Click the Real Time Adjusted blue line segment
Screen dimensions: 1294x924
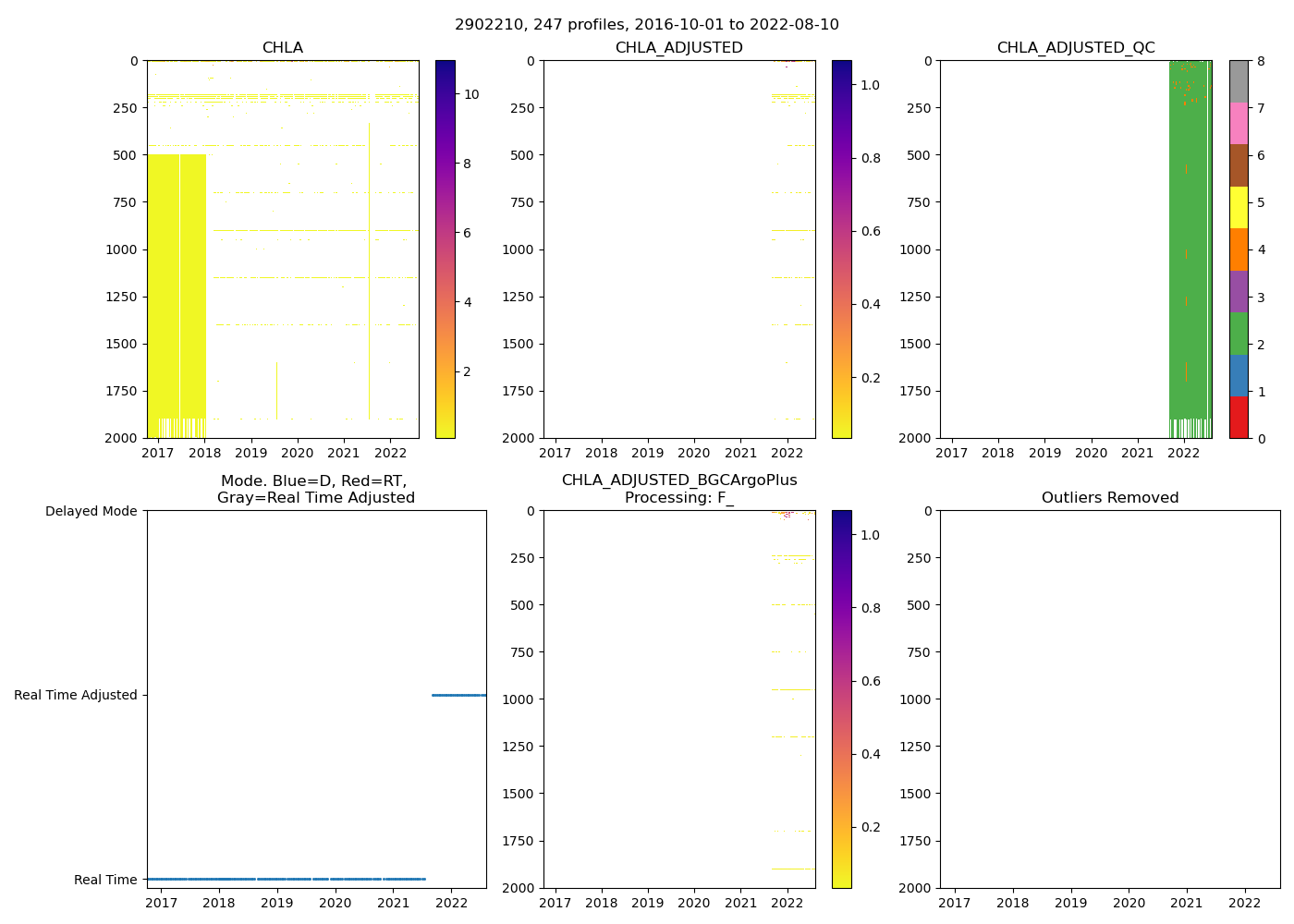(458, 695)
